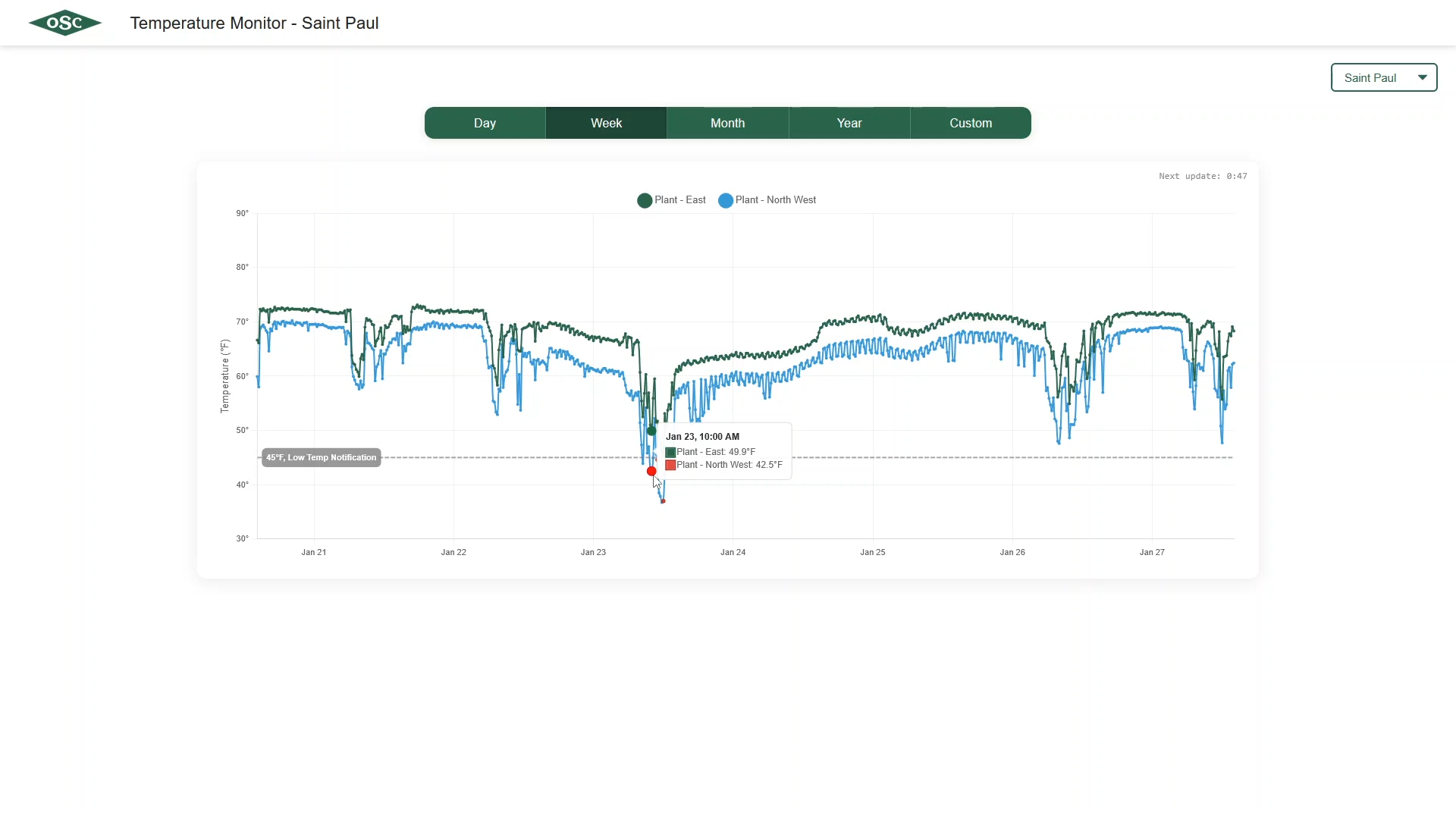Click the green East swatch in tooltip

pos(670,452)
